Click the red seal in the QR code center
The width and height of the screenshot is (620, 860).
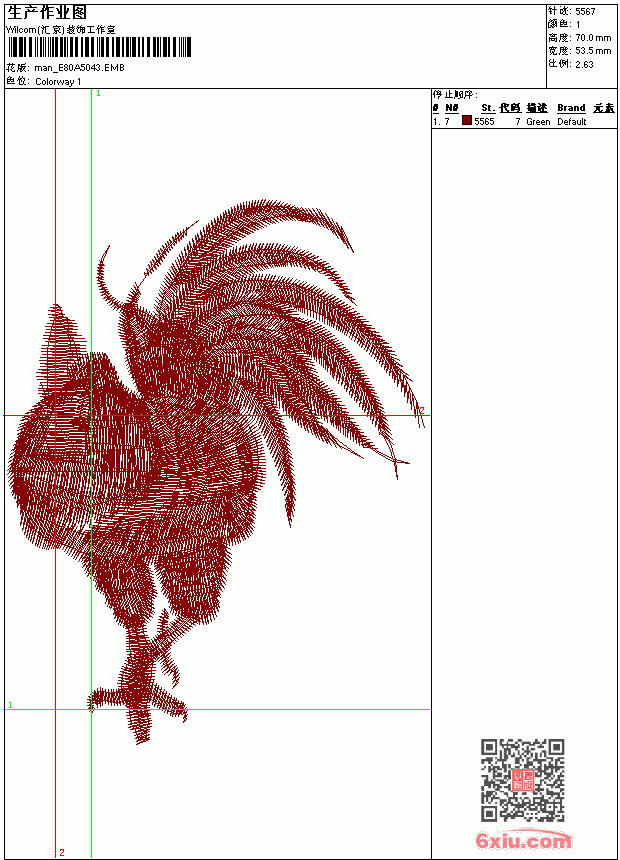522,780
